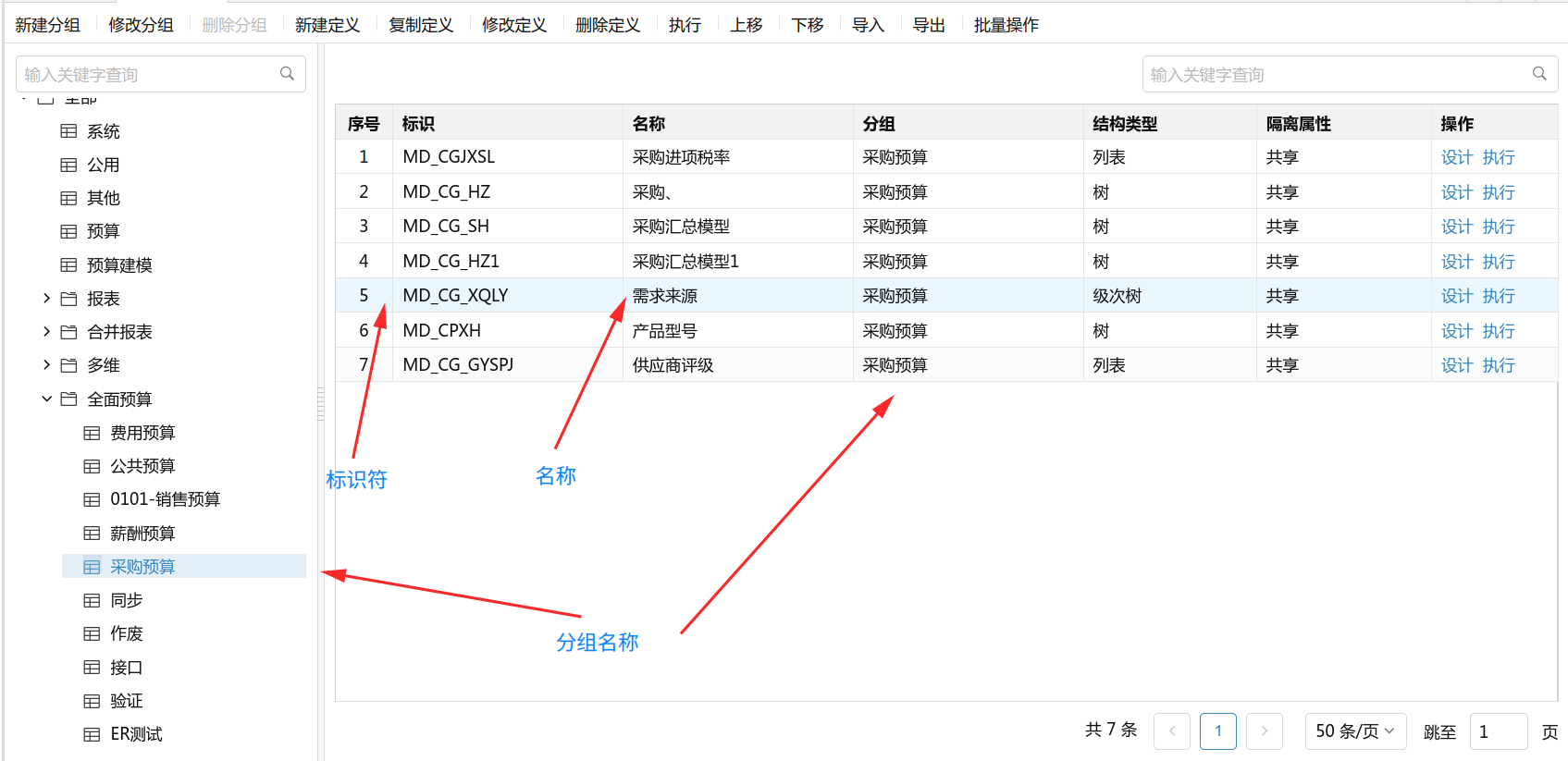1568x761 pixels.
Task: Click the search magnifier in right panel
Action: point(1539,74)
